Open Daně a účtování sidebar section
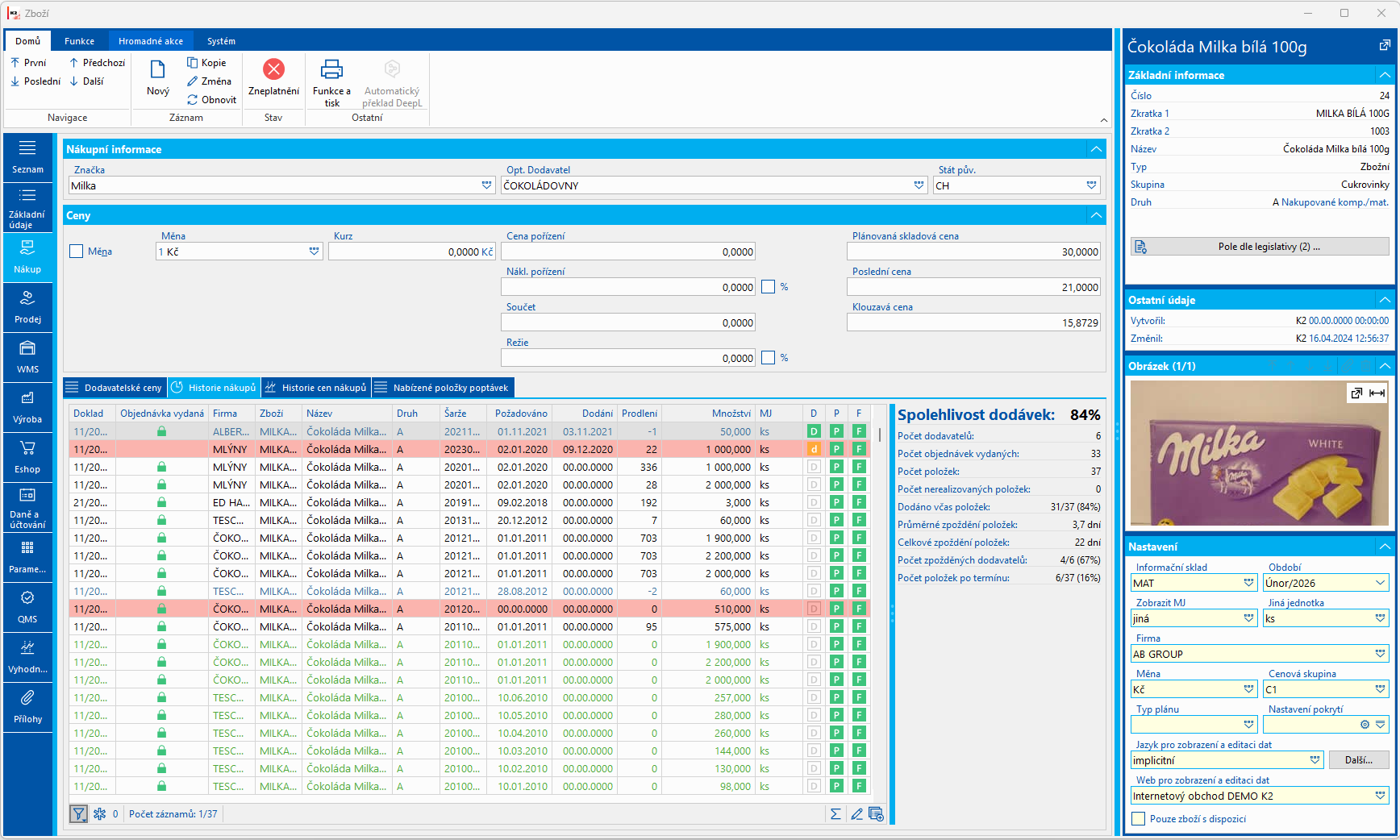 coord(27,507)
